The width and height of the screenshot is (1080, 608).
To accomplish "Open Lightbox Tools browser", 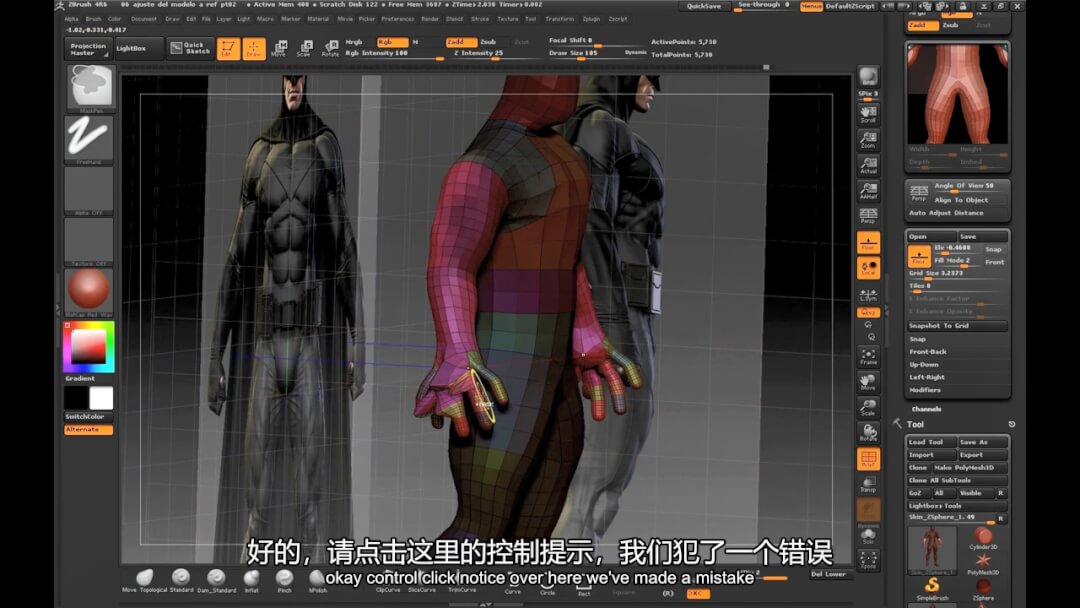I will [957, 505].
